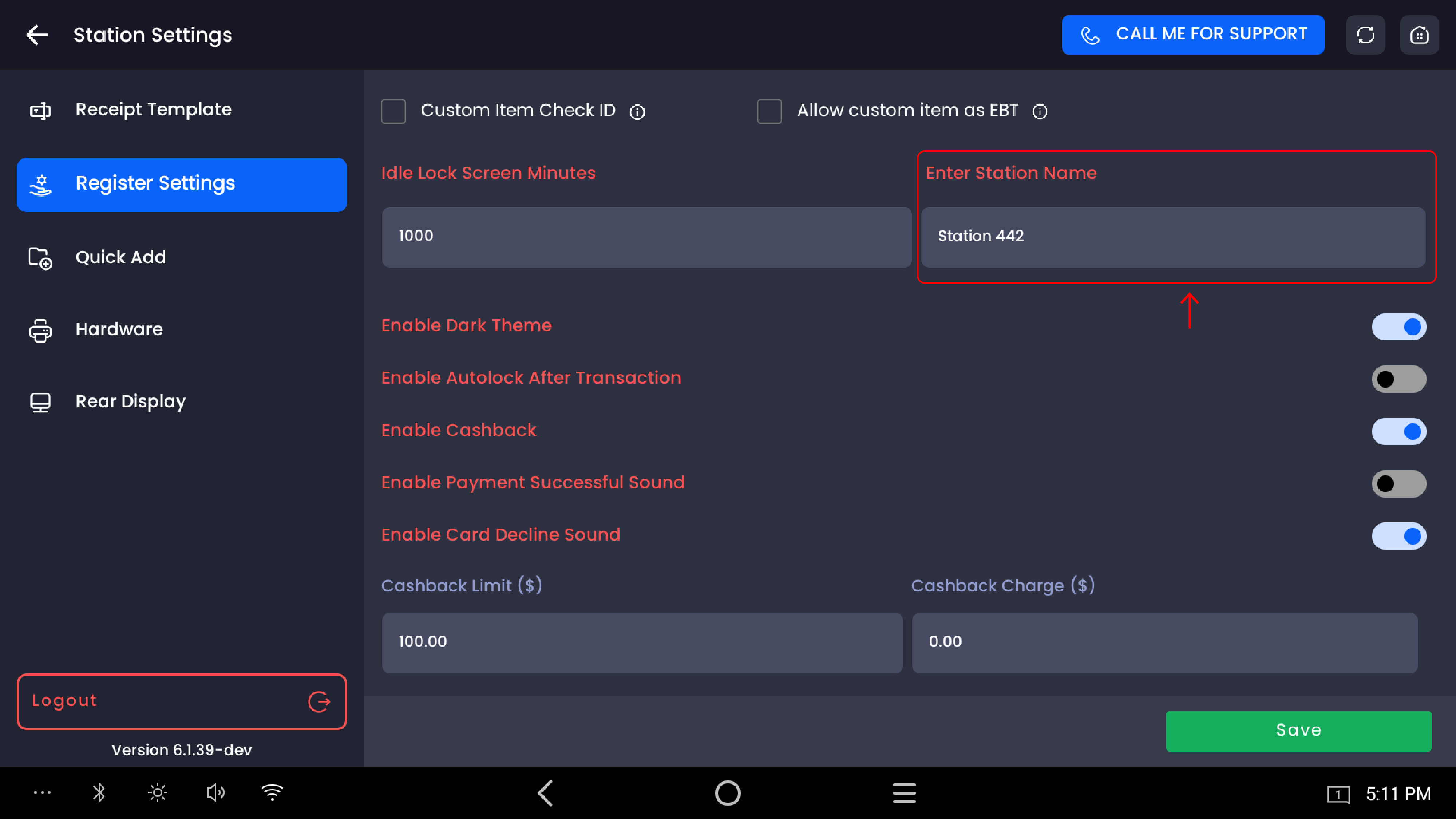Click the Version 6.1.39-dev text
Image resolution: width=1456 pixels, height=819 pixels.
pyautogui.click(x=181, y=750)
